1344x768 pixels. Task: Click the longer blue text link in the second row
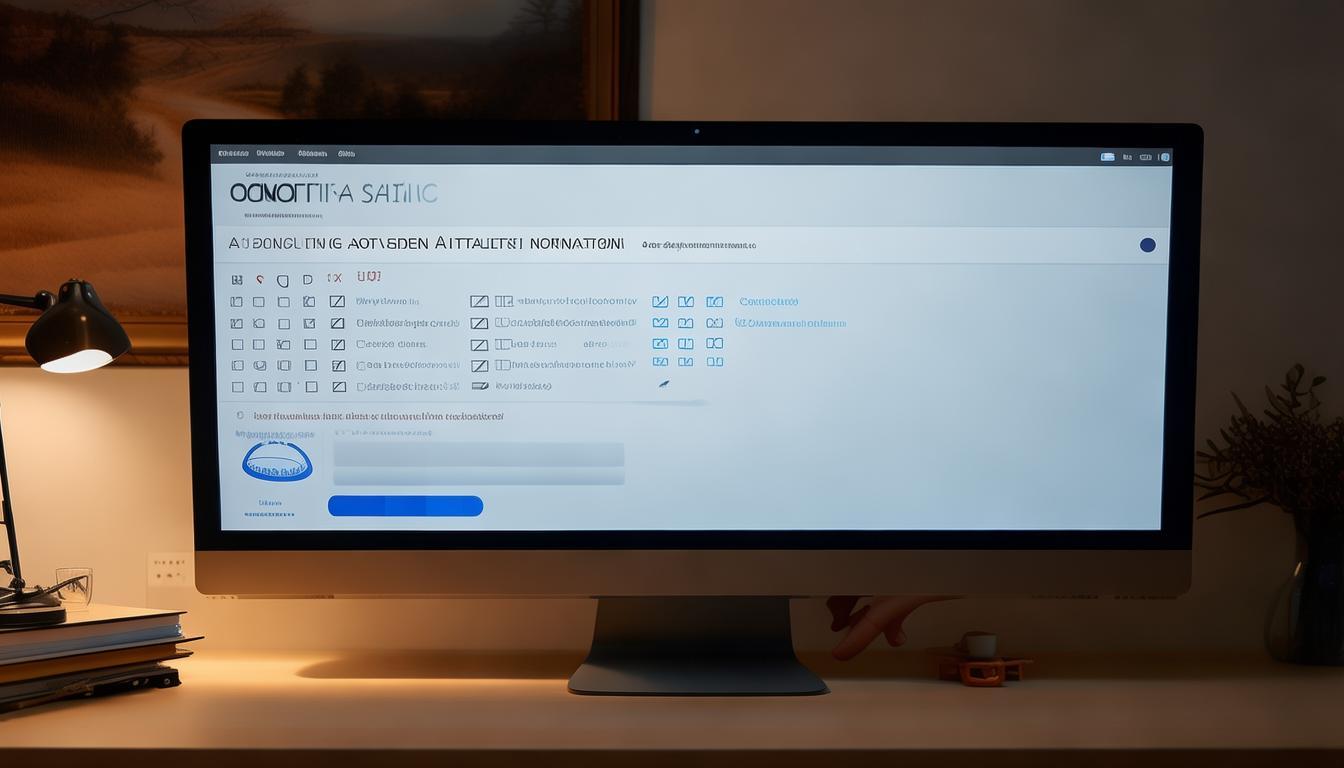pos(790,323)
